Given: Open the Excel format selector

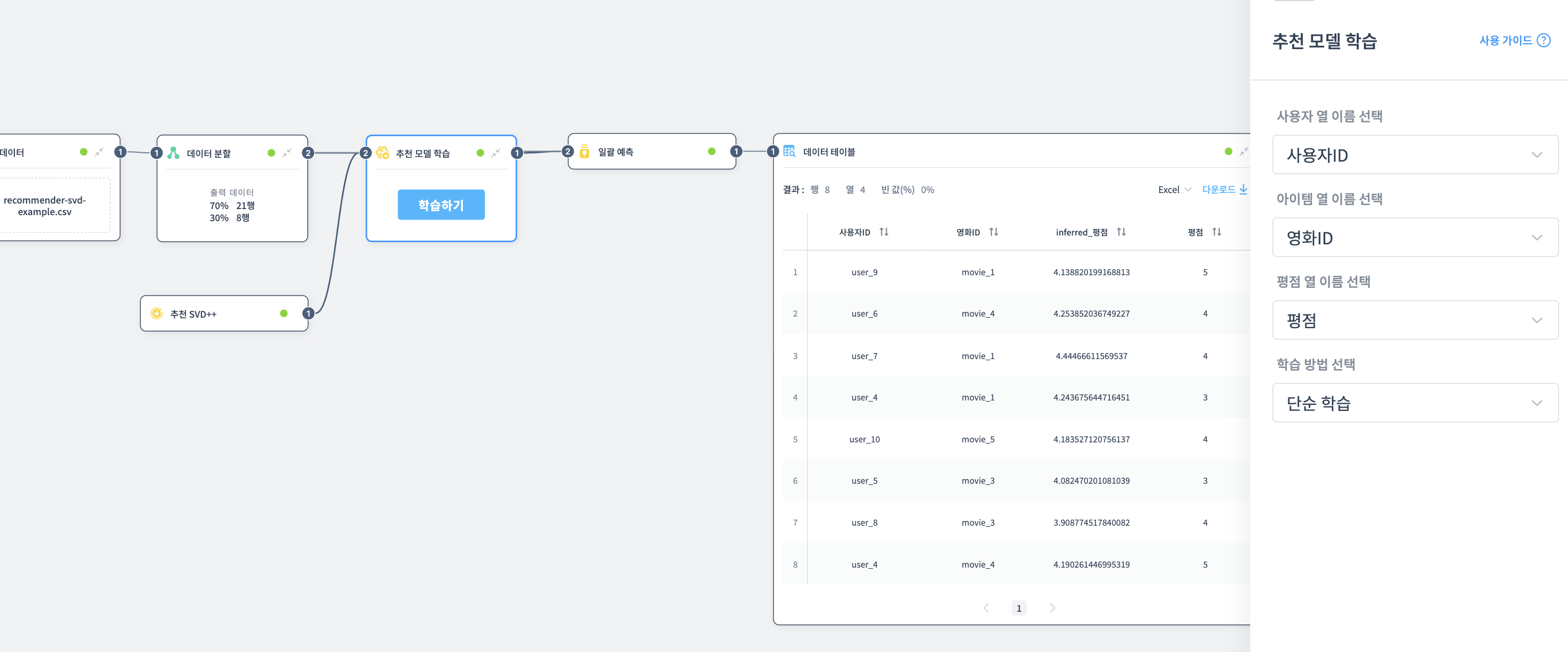Looking at the screenshot, I should (x=1174, y=190).
